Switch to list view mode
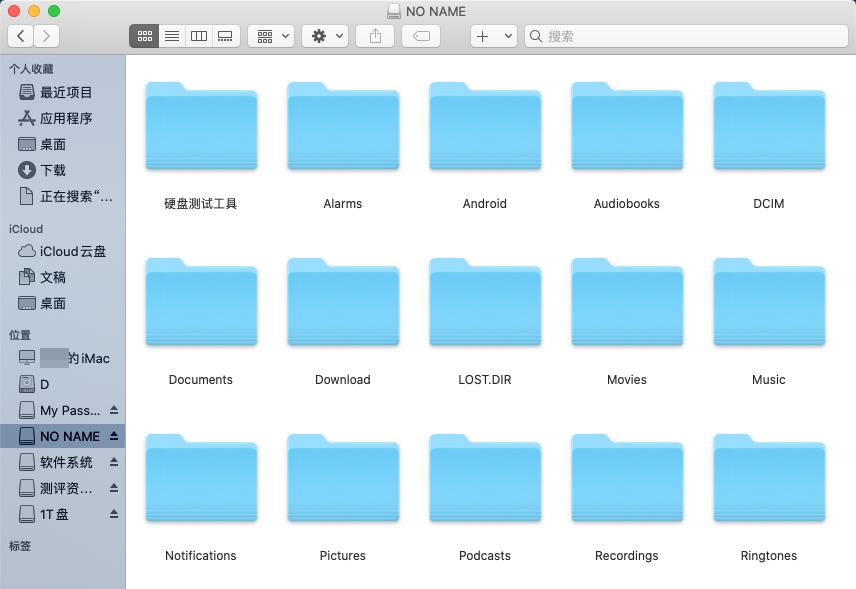 click(172, 36)
